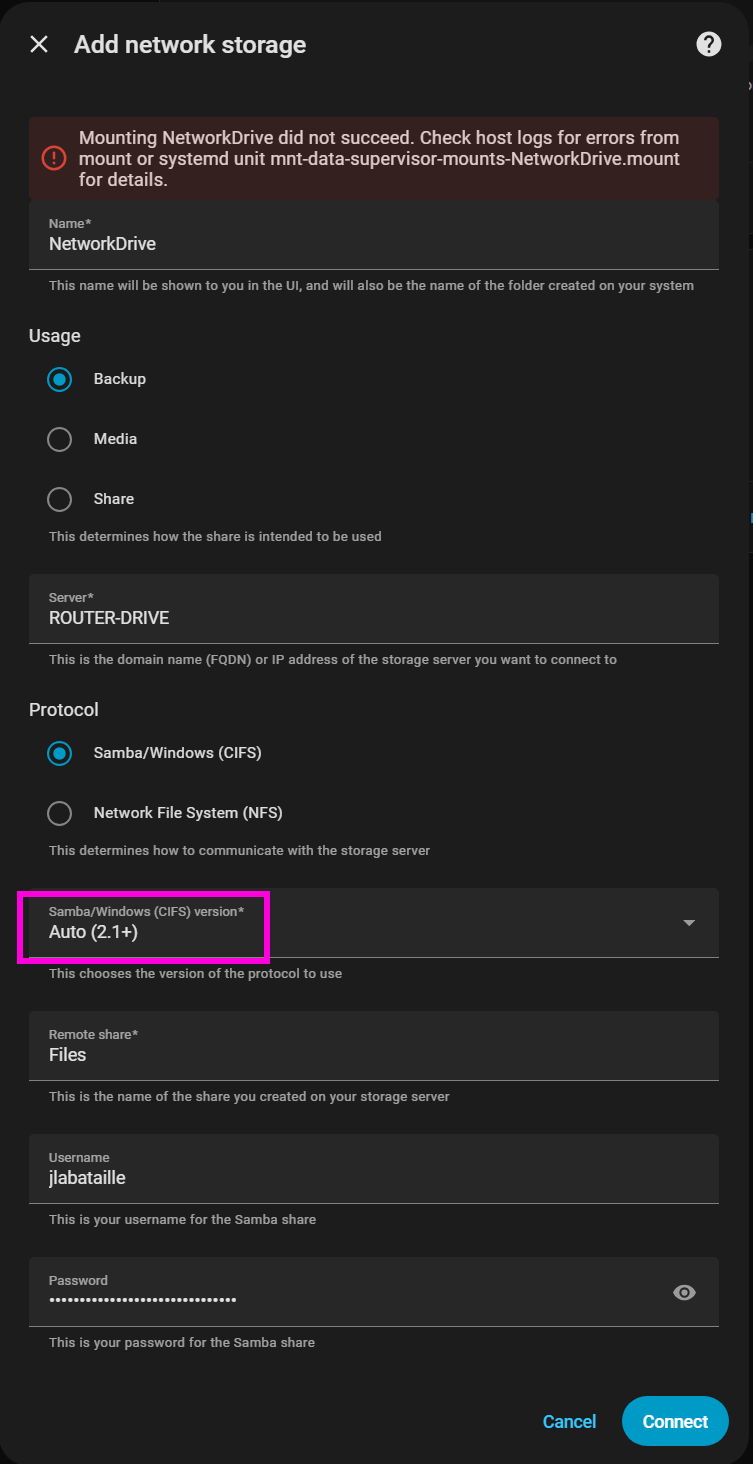The width and height of the screenshot is (753, 1464).
Task: Close the Add network storage dialog
Action: coord(39,44)
